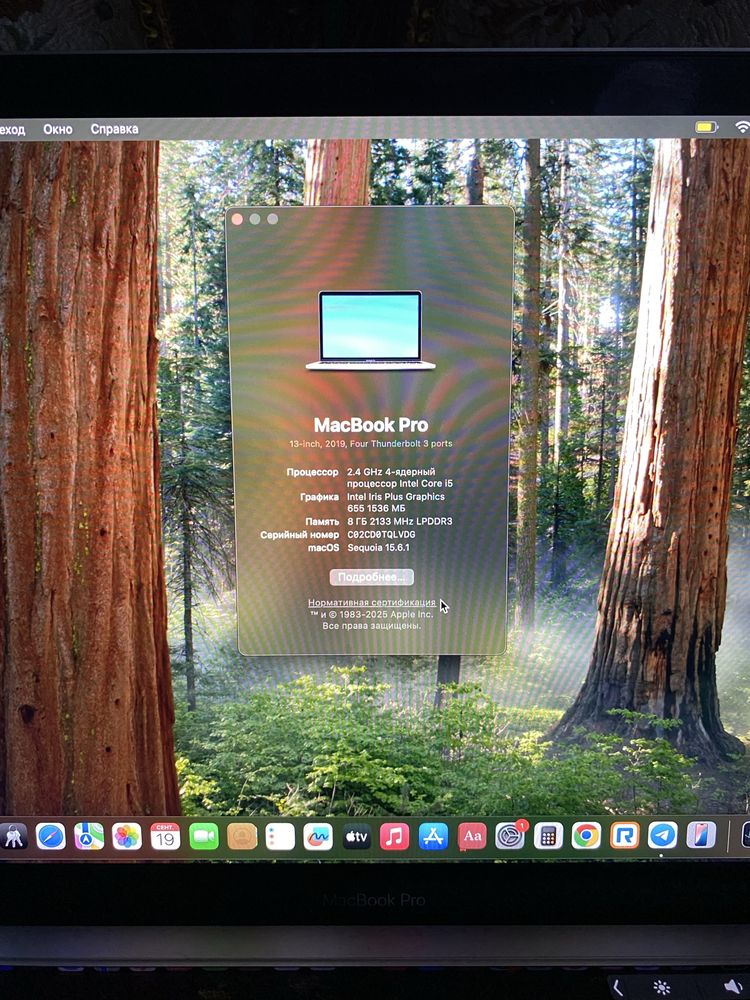
Task: Select serial number C02CD0TQLVDG text
Action: pyautogui.click(x=381, y=534)
